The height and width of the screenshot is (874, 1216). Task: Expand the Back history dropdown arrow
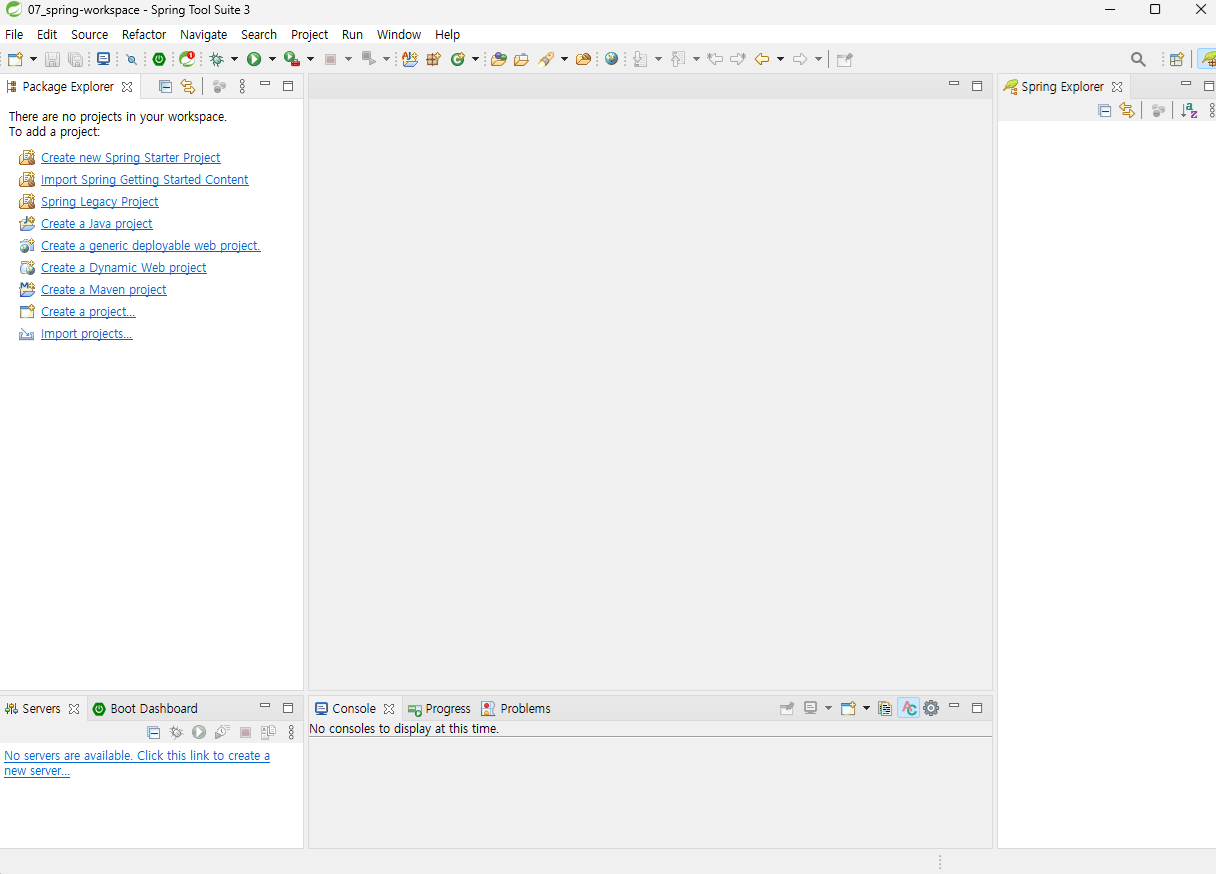pos(780,59)
